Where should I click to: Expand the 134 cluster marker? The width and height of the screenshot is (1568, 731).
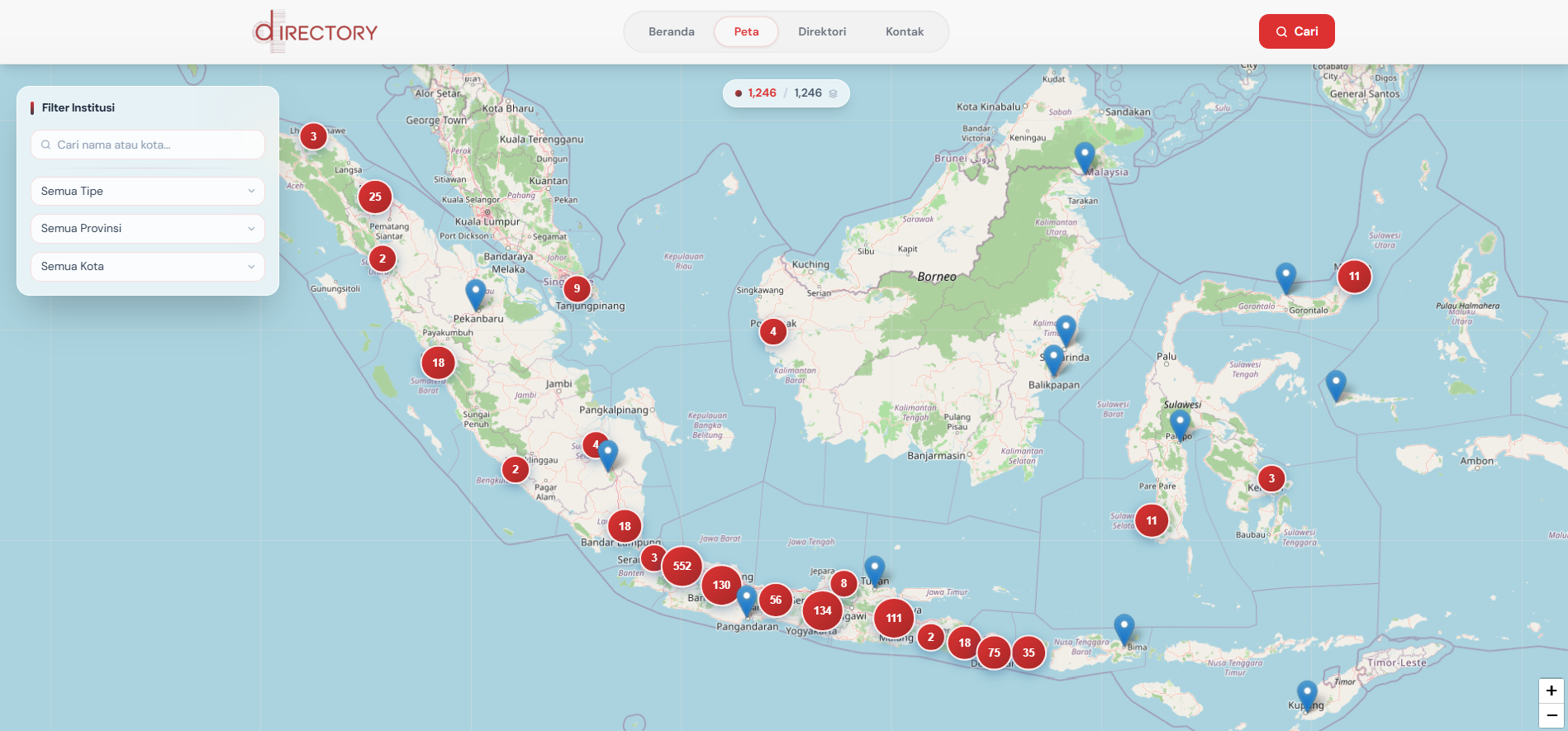[x=822, y=610]
